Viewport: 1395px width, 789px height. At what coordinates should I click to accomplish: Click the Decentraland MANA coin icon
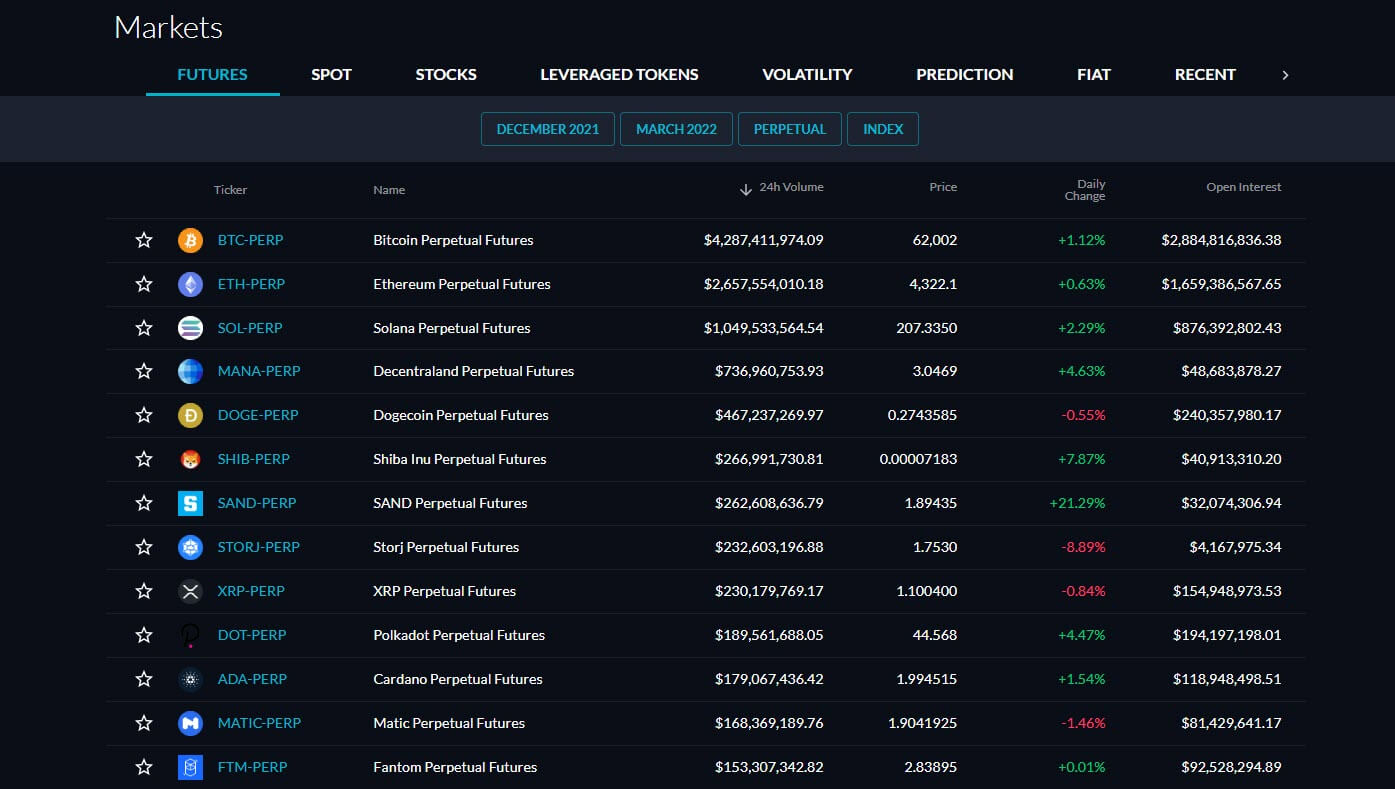(x=190, y=371)
